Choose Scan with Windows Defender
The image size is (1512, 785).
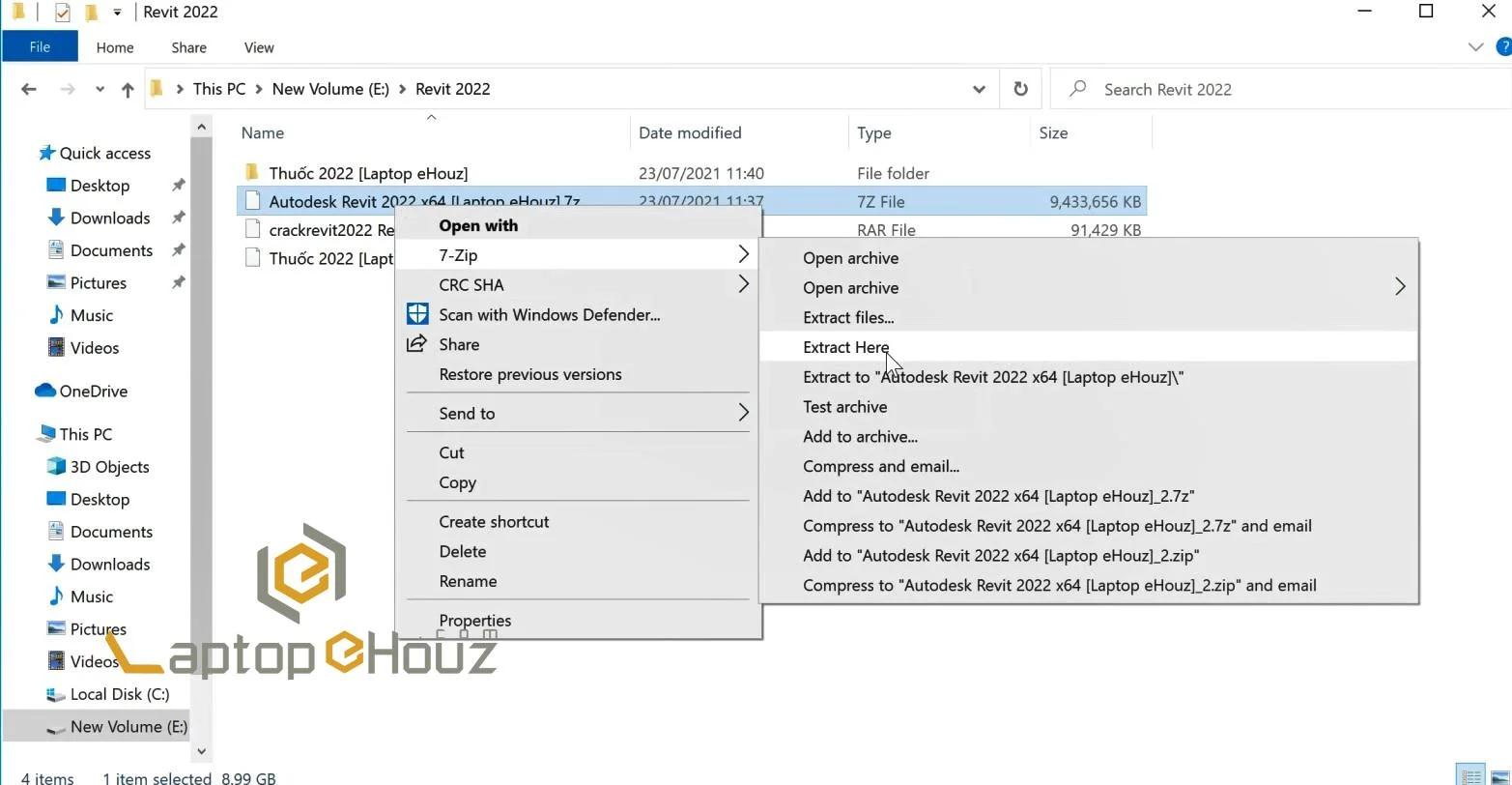pyautogui.click(x=578, y=314)
